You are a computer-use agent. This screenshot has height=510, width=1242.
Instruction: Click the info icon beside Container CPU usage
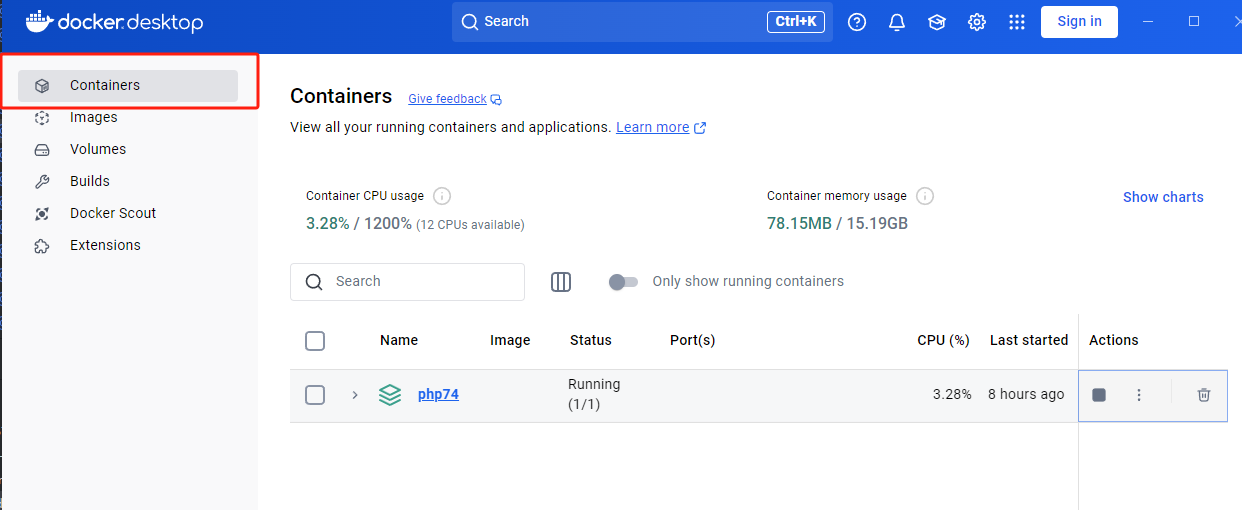pyautogui.click(x=442, y=196)
